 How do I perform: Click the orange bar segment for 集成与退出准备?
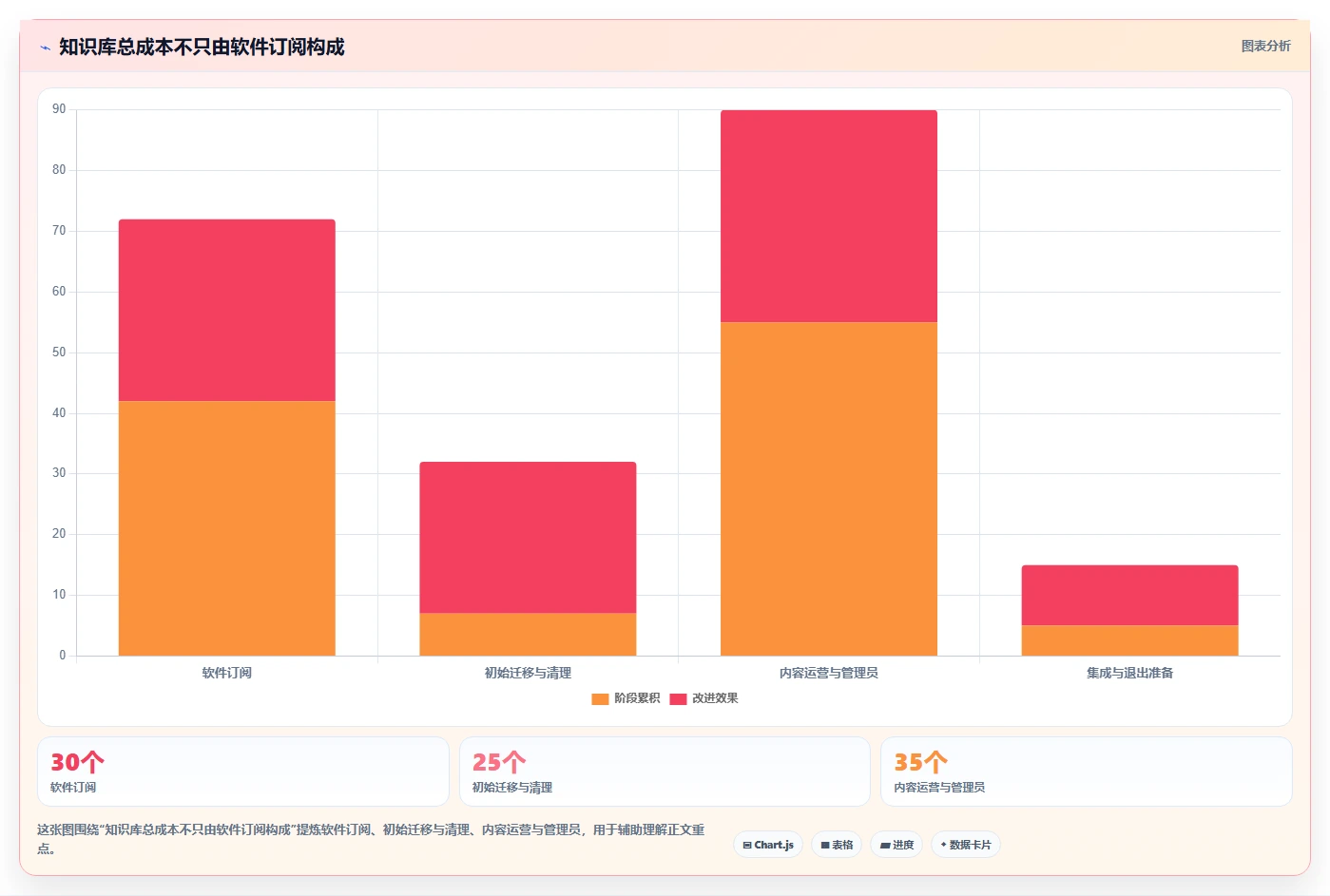tap(1129, 640)
